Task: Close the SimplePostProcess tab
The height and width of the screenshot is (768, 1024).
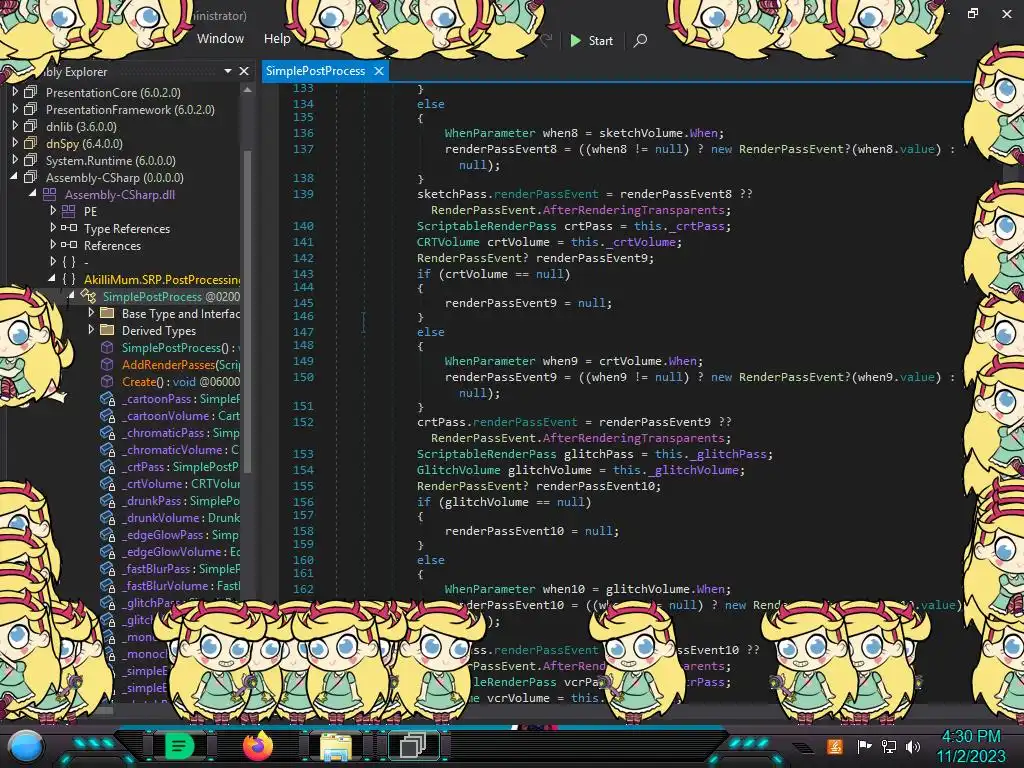Action: (379, 71)
